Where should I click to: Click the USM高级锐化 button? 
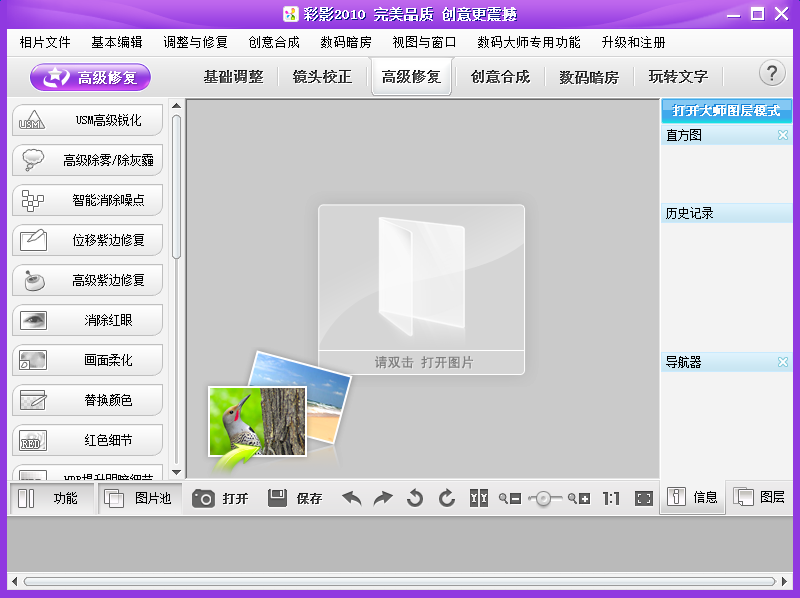(x=87, y=120)
